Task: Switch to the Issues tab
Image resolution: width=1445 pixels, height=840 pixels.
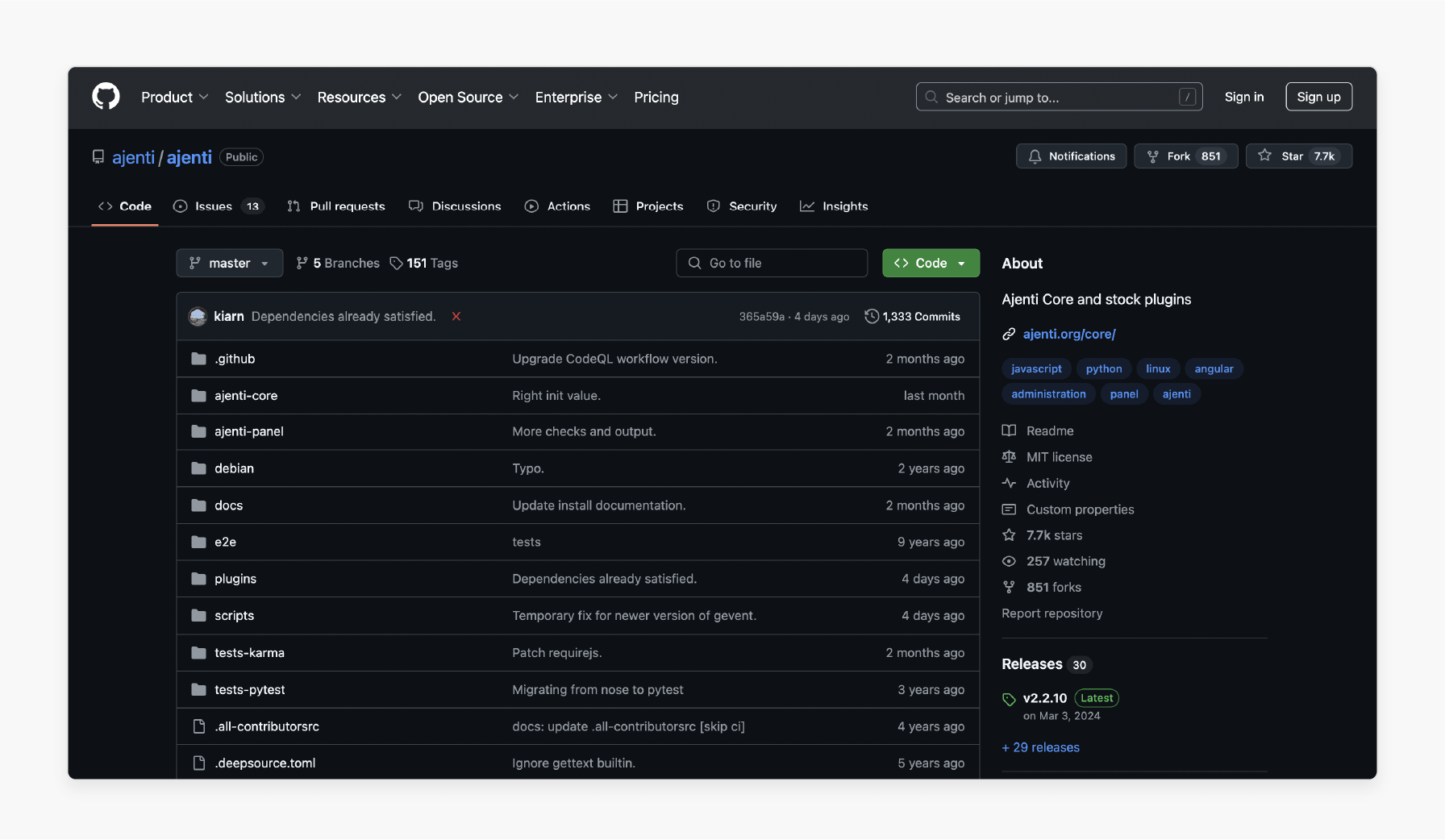Action: 219,206
